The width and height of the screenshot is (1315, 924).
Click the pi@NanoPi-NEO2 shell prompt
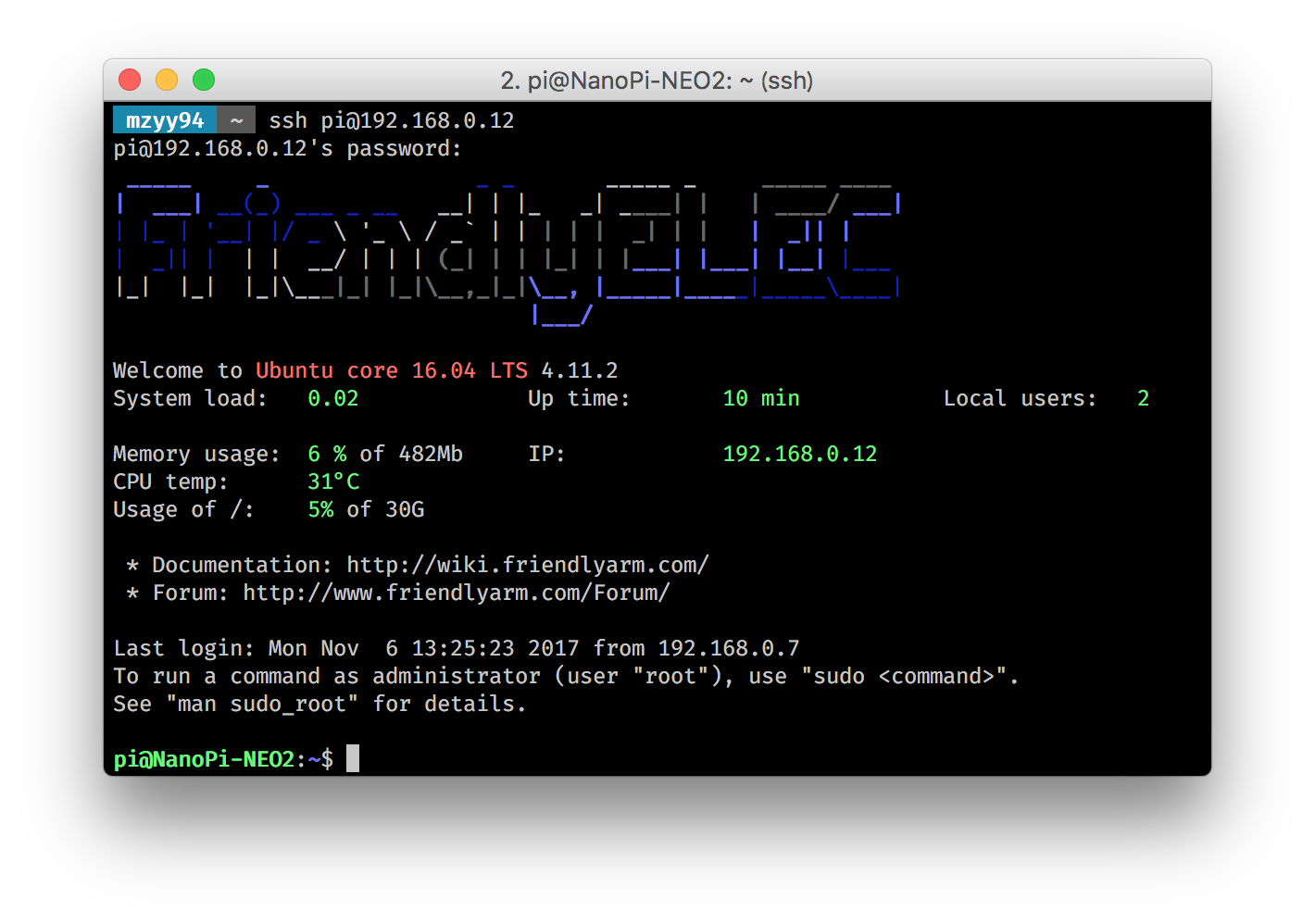[x=223, y=759]
